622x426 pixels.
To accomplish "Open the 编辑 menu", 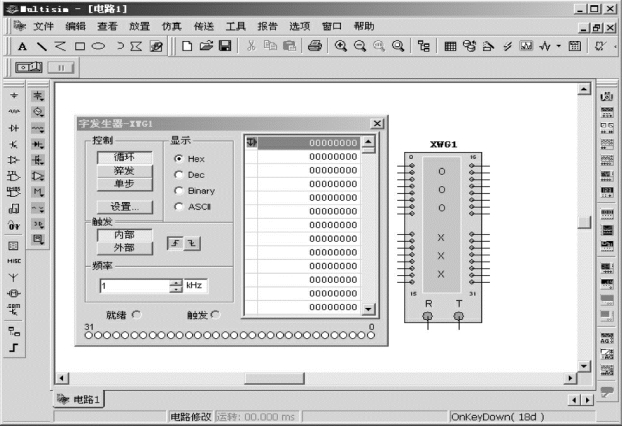I will (75, 26).
